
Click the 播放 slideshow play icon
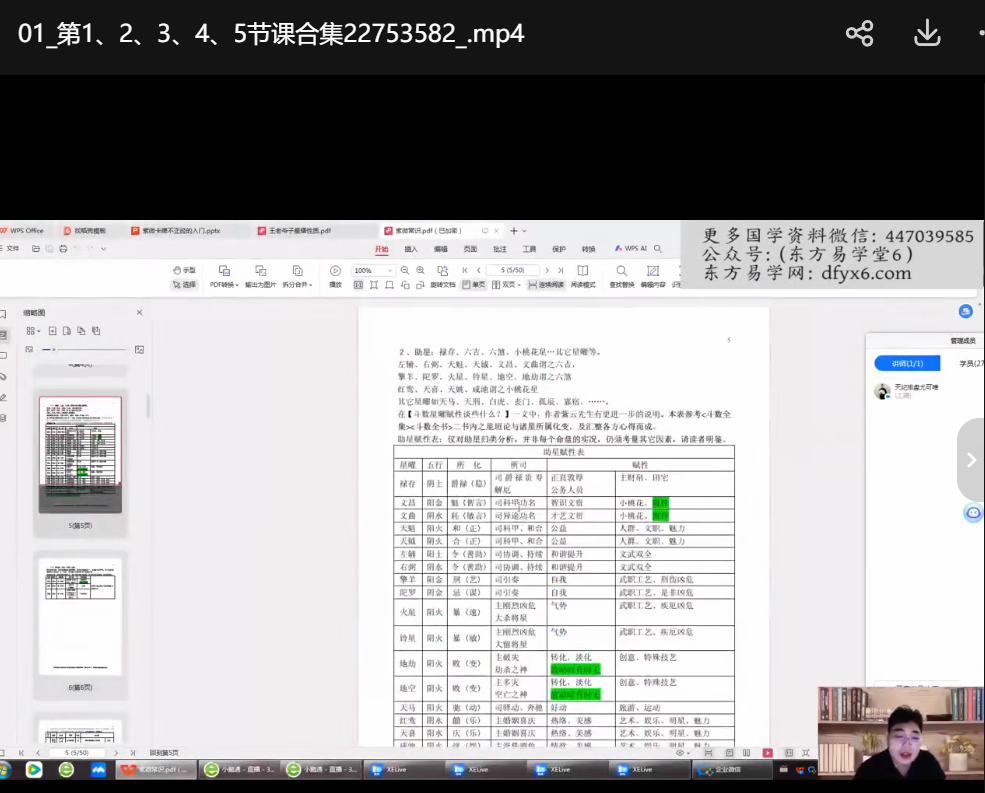(x=335, y=276)
